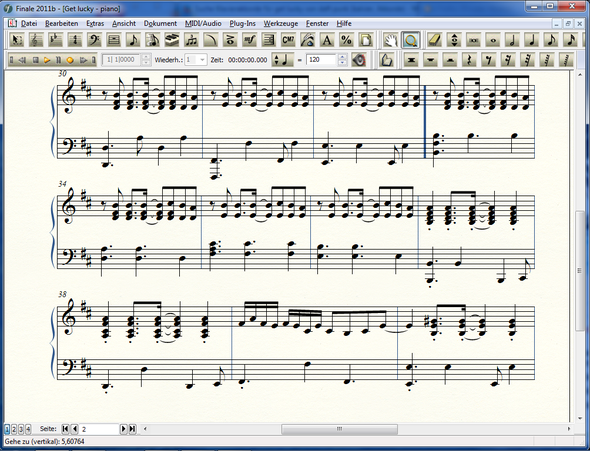Choose the quarter note duration
This screenshot has width=590, height=451.
tap(532, 39)
